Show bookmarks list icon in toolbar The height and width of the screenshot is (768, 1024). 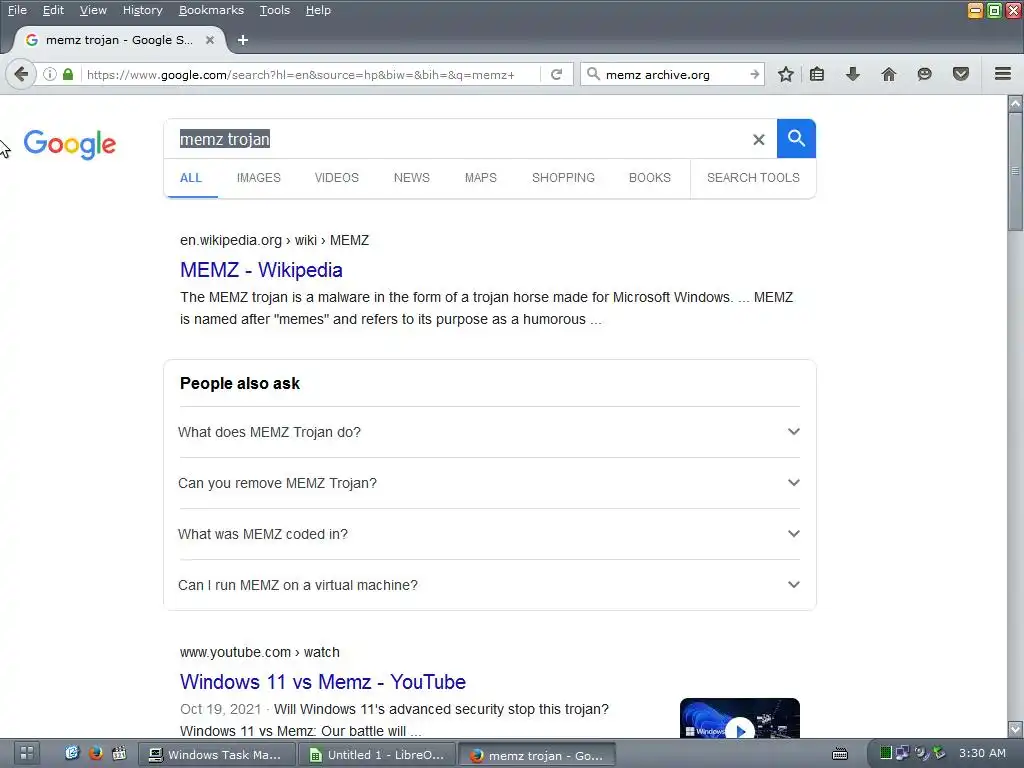[x=817, y=74]
